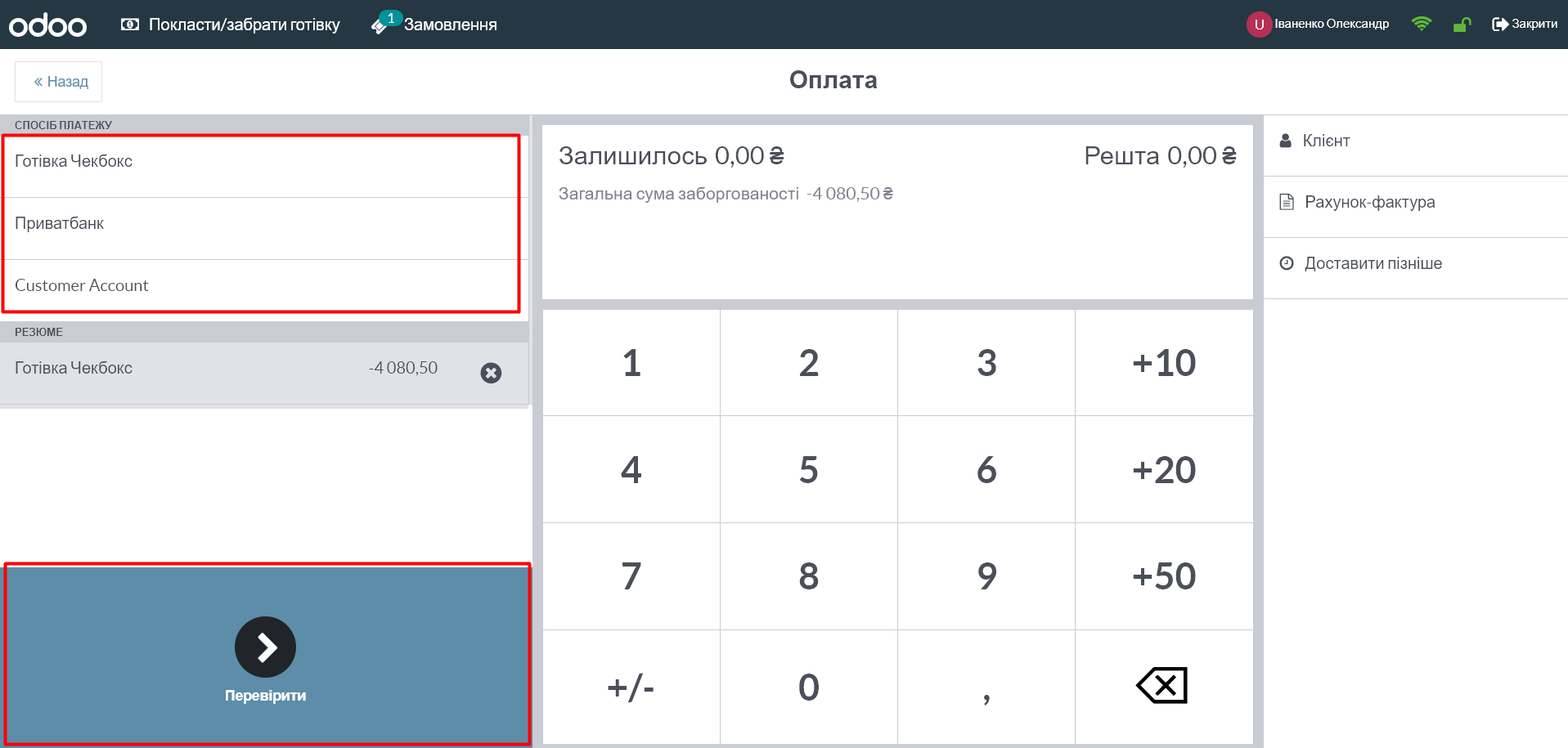
Task: Click the Wi-Fi connection status icon
Action: (x=1421, y=24)
